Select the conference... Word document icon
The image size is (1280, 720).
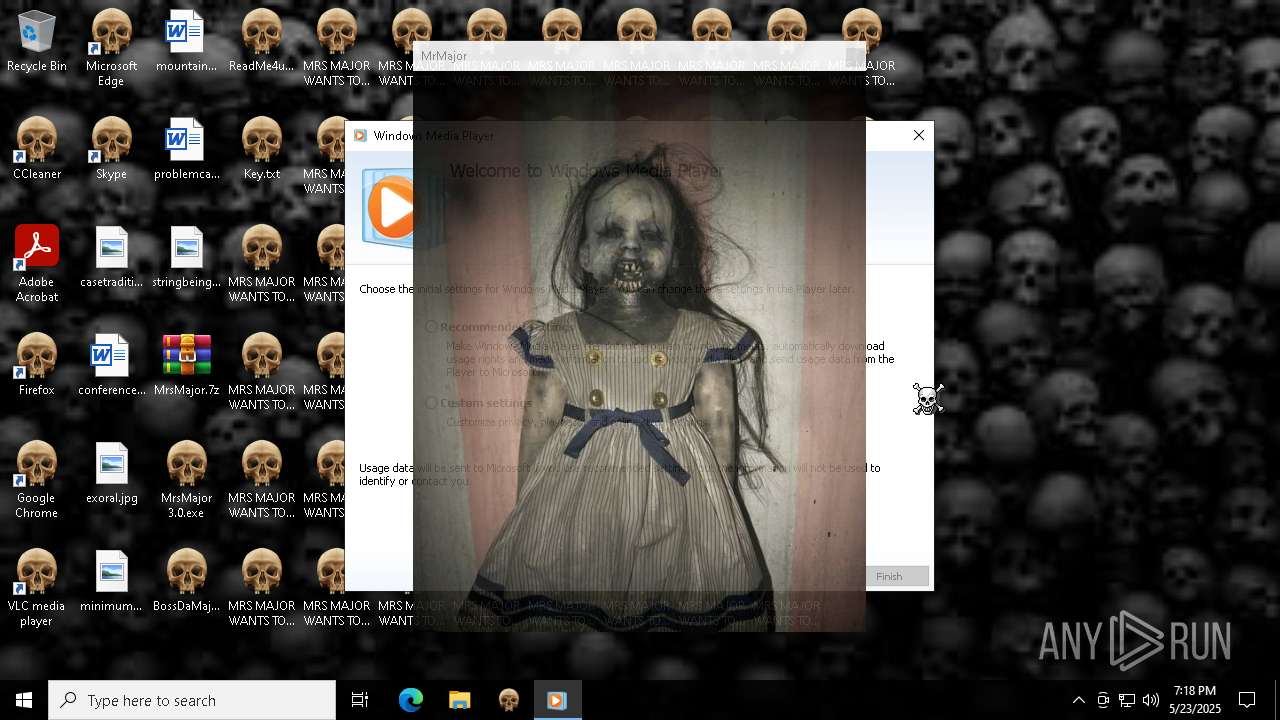(111, 366)
